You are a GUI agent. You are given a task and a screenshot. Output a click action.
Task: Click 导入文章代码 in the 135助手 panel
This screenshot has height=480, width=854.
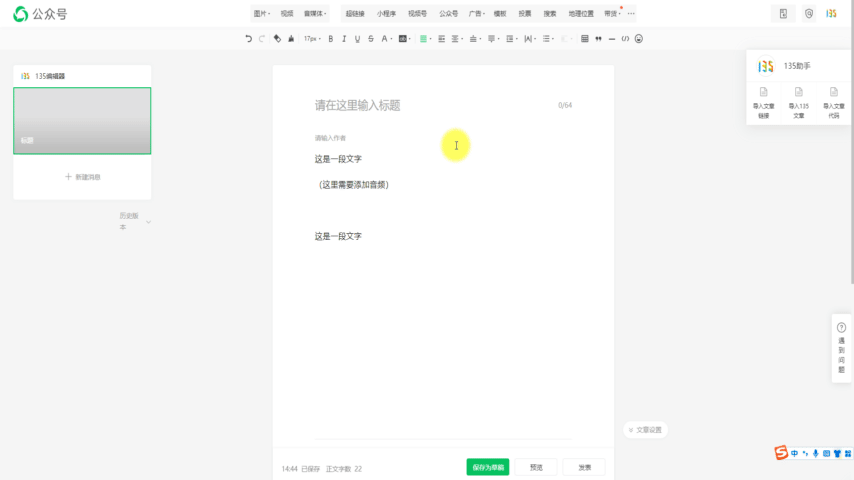pyautogui.click(x=834, y=103)
